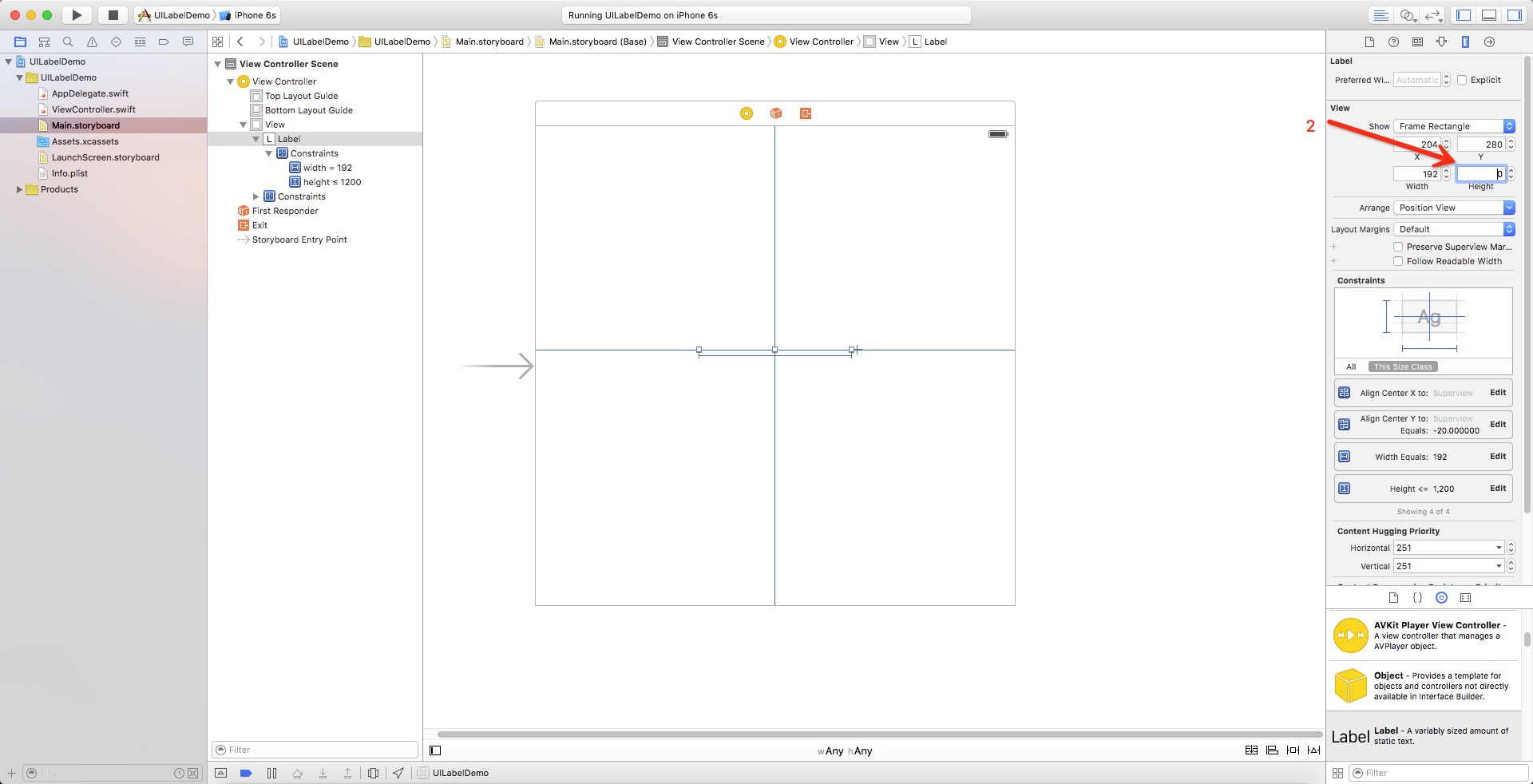Open the Layout Margins dropdown
Image resolution: width=1533 pixels, height=784 pixels.
pyautogui.click(x=1454, y=229)
